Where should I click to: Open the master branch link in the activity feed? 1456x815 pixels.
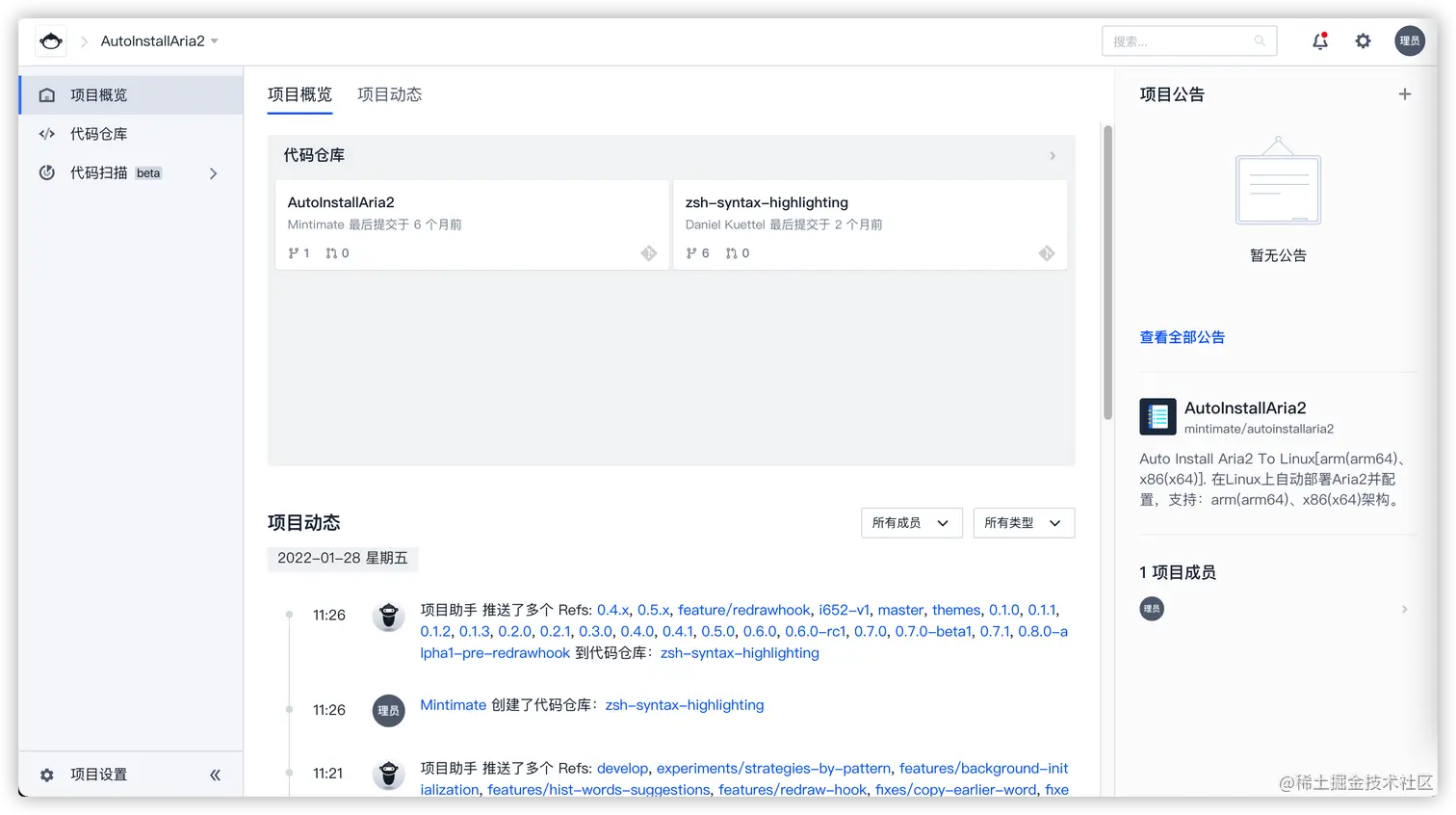[x=900, y=610]
